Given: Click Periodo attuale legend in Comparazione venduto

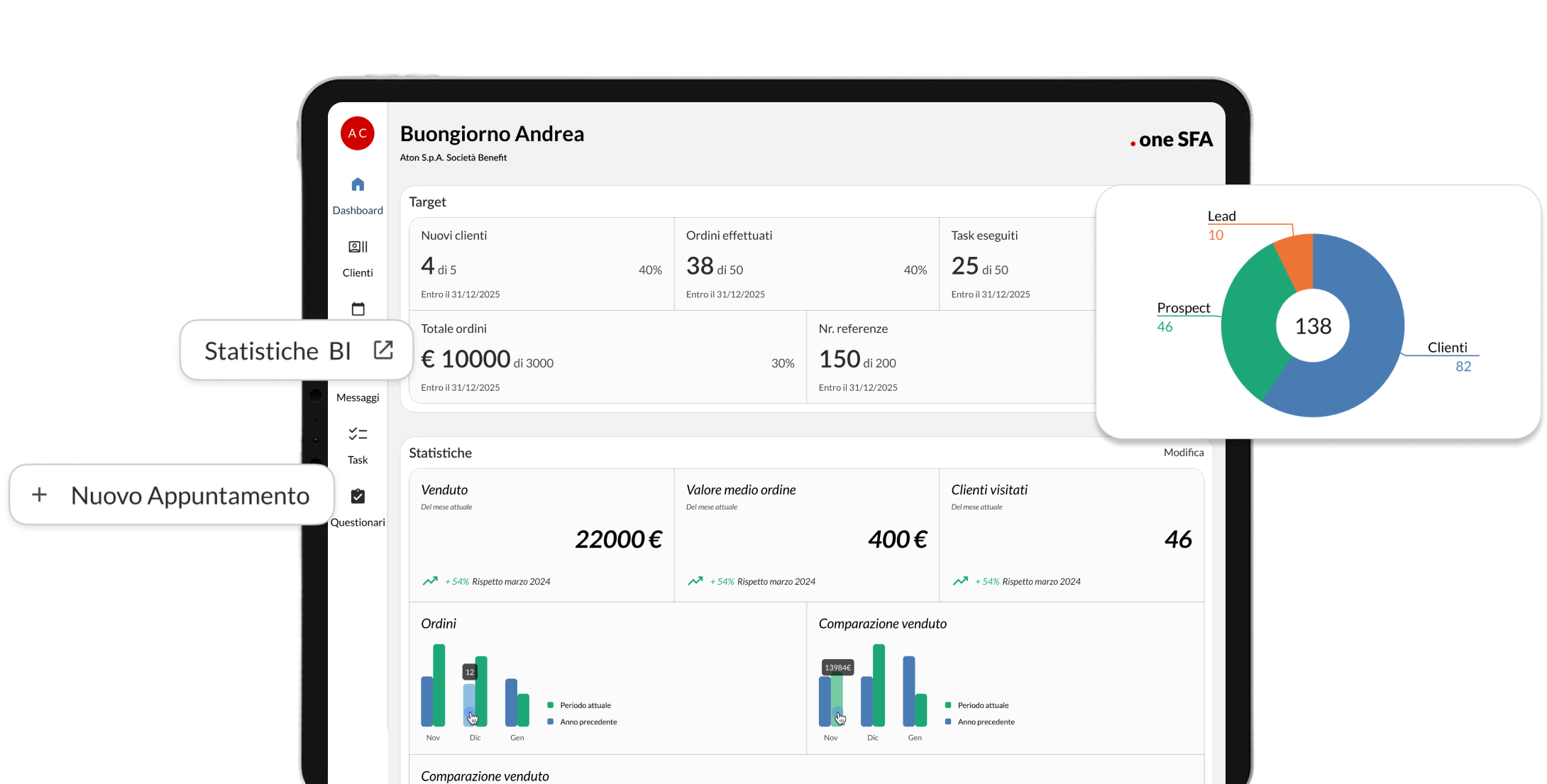Looking at the screenshot, I should [976, 705].
